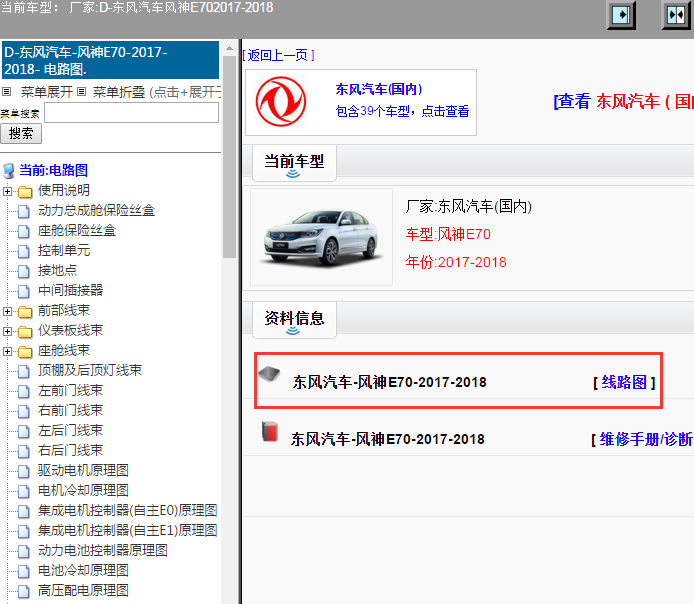Click the gray book icon beside 线路图 entry
The width and height of the screenshot is (694, 604).
point(269,374)
